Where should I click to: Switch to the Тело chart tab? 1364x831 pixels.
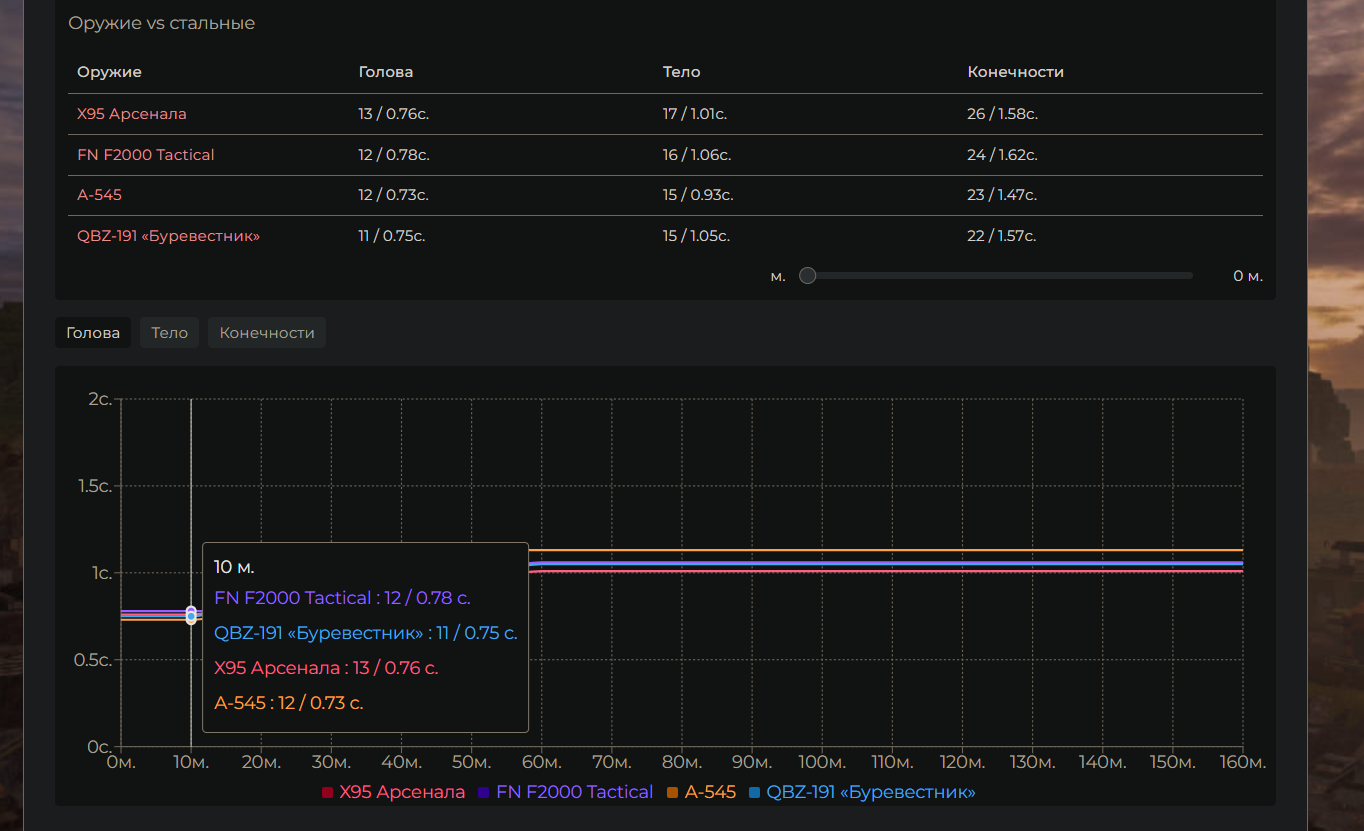[x=170, y=333]
